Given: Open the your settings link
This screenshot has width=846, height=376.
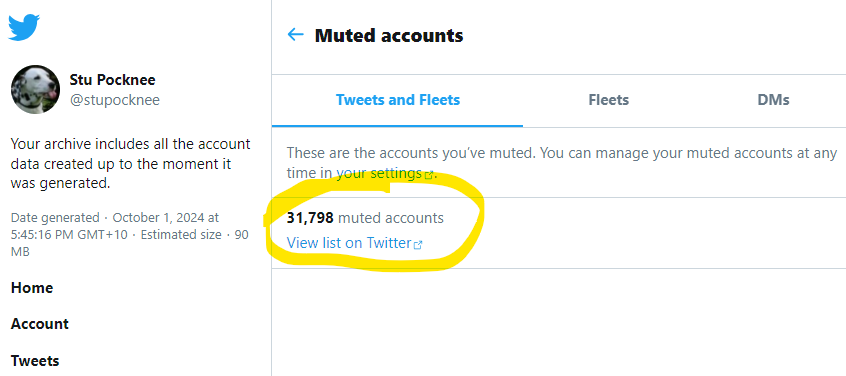Looking at the screenshot, I should click(379, 173).
